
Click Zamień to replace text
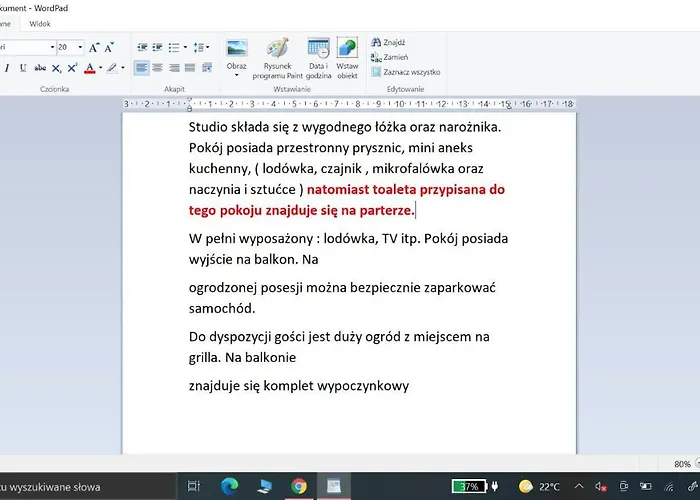click(389, 57)
